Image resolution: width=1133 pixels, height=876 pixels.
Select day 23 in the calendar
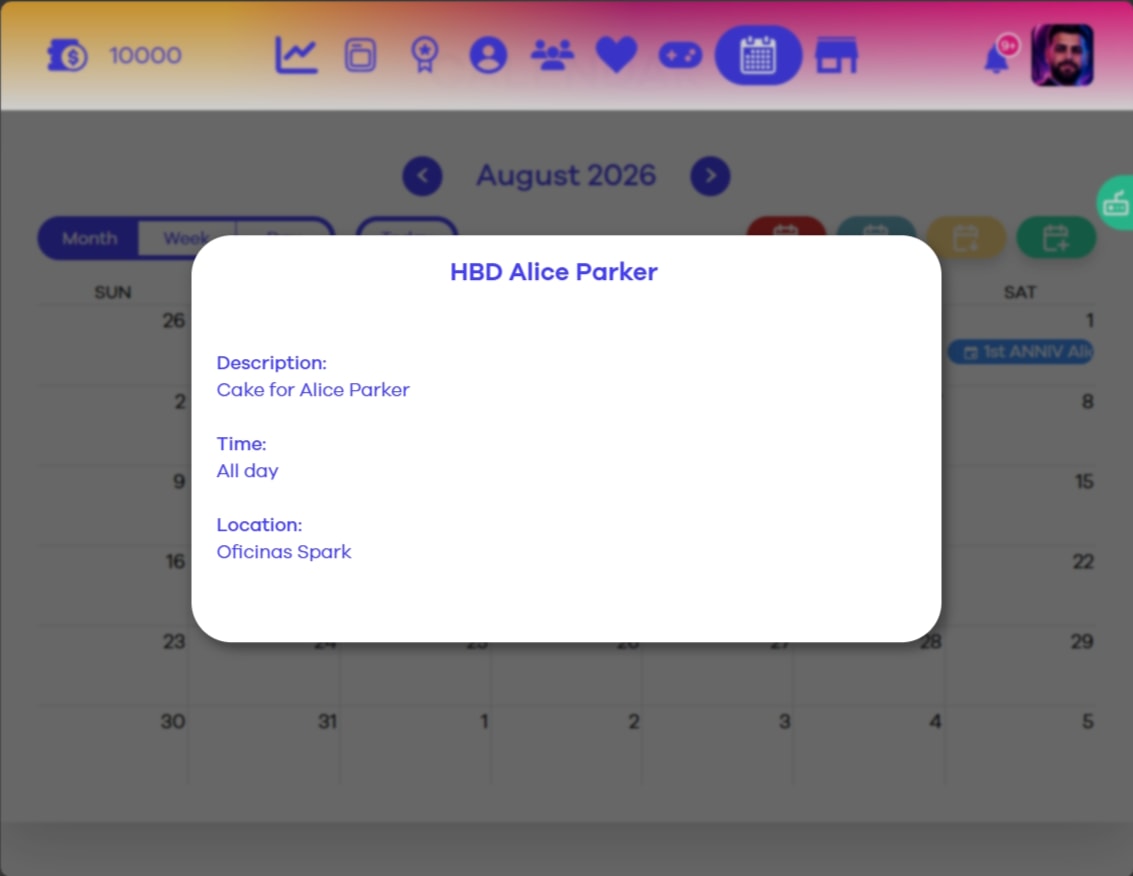pyautogui.click(x=173, y=642)
